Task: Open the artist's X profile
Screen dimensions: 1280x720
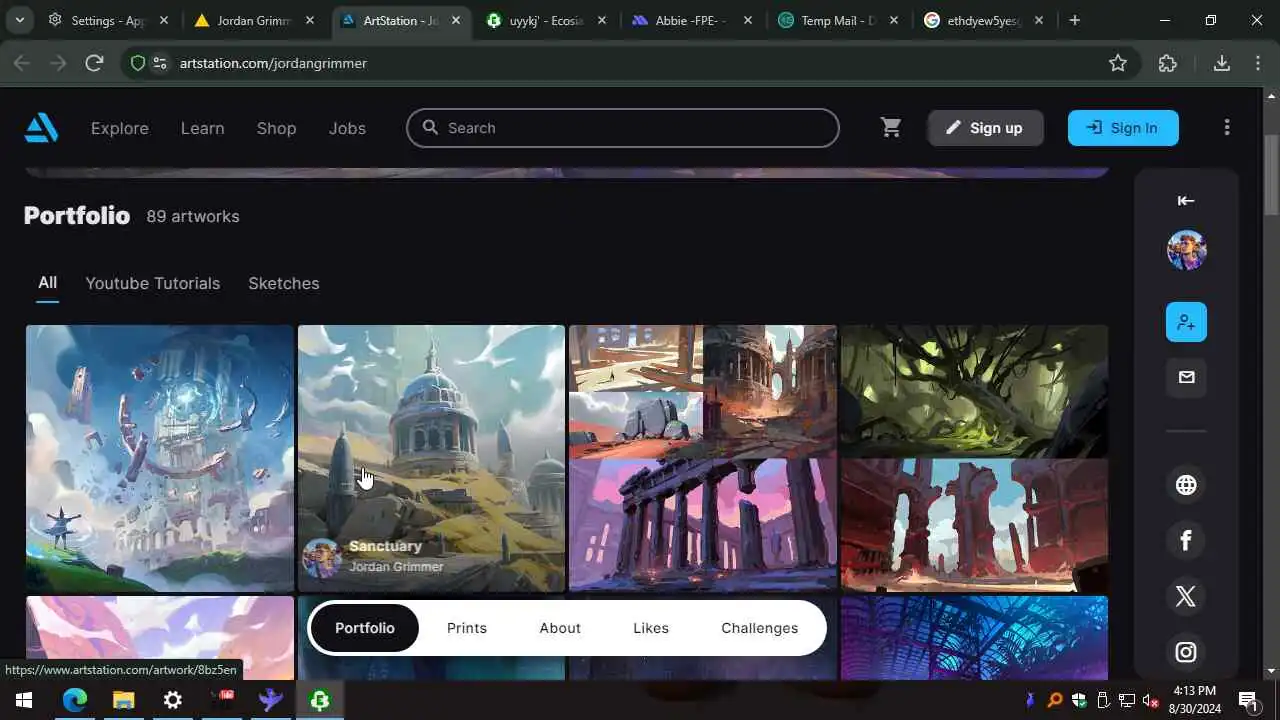Action: pyautogui.click(x=1186, y=597)
